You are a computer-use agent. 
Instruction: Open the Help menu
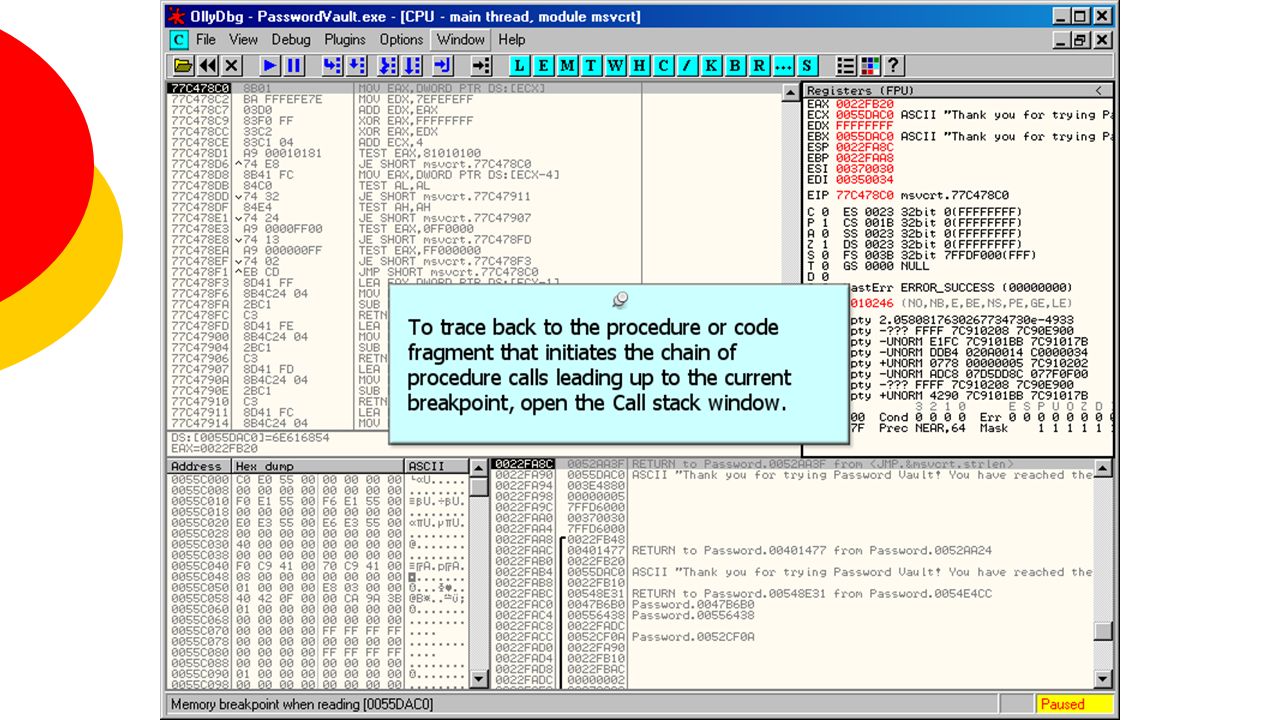pos(512,40)
